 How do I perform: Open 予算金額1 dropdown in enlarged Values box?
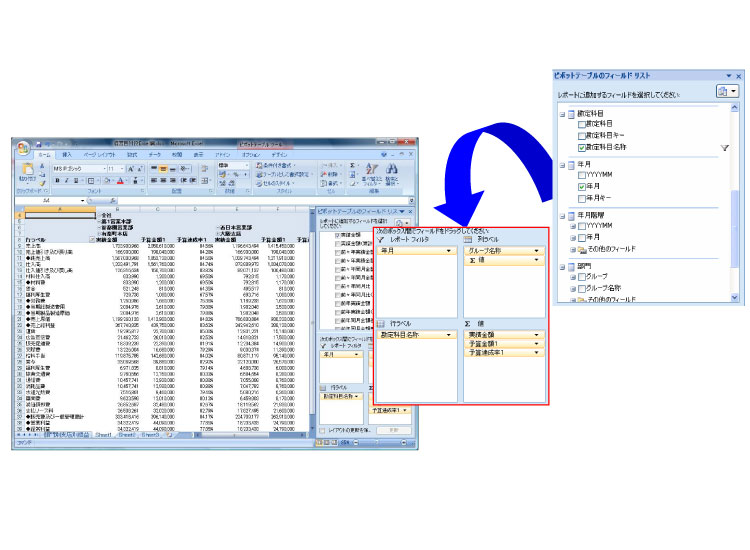coord(536,344)
